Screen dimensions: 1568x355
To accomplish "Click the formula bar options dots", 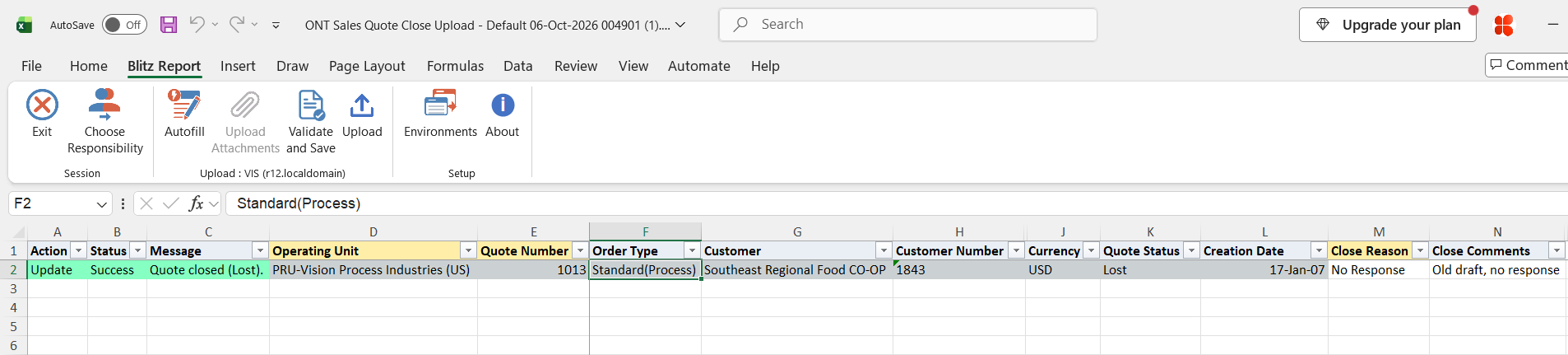I will click(x=123, y=203).
